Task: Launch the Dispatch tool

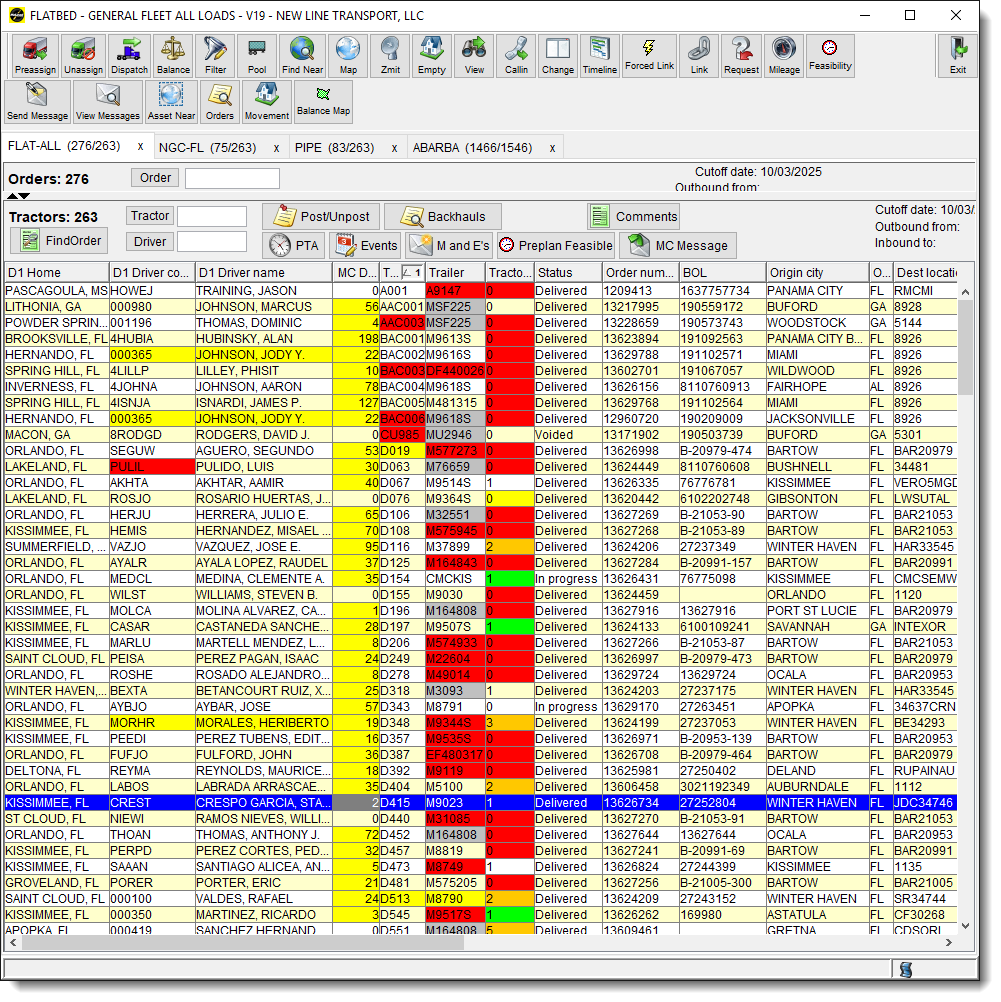Action: click(129, 56)
